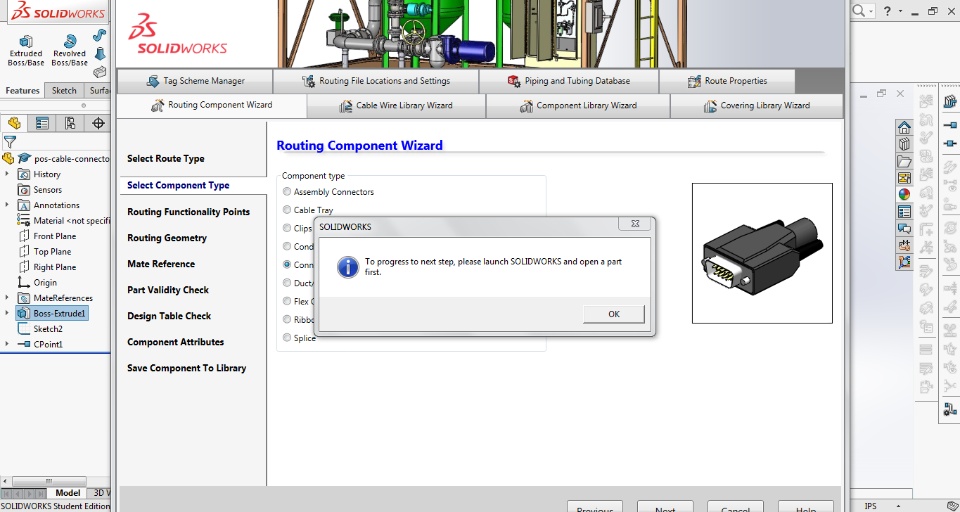Switch to Component Library Wizard tab

(x=578, y=105)
